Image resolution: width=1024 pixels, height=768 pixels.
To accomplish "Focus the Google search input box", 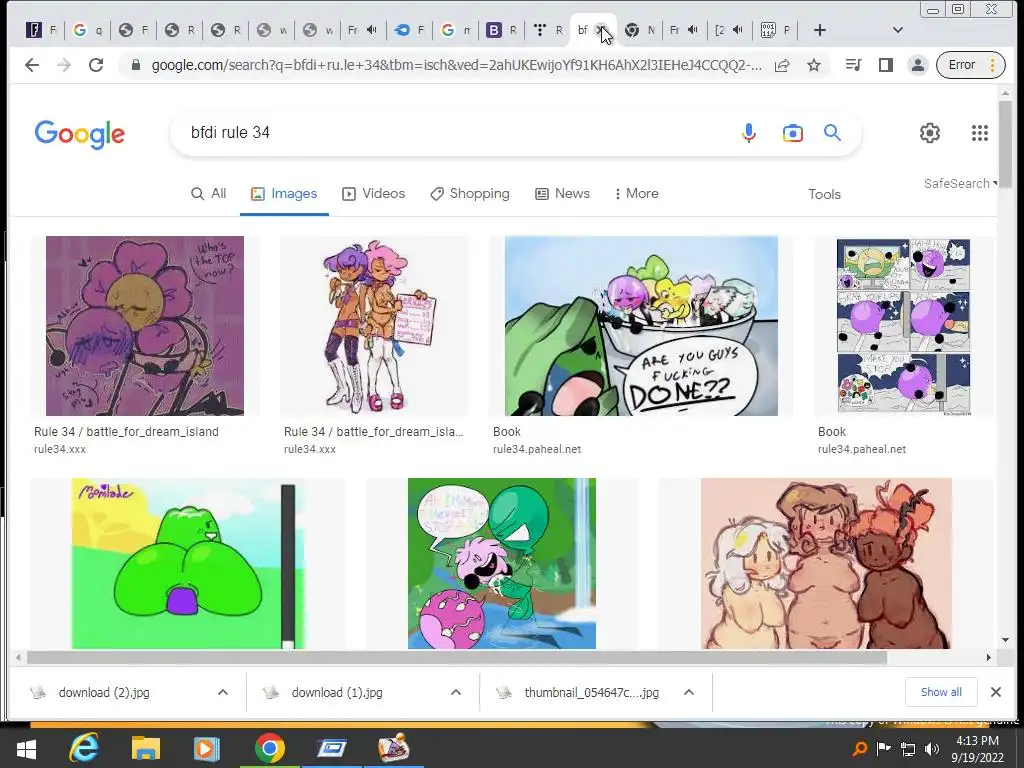I will point(457,133).
